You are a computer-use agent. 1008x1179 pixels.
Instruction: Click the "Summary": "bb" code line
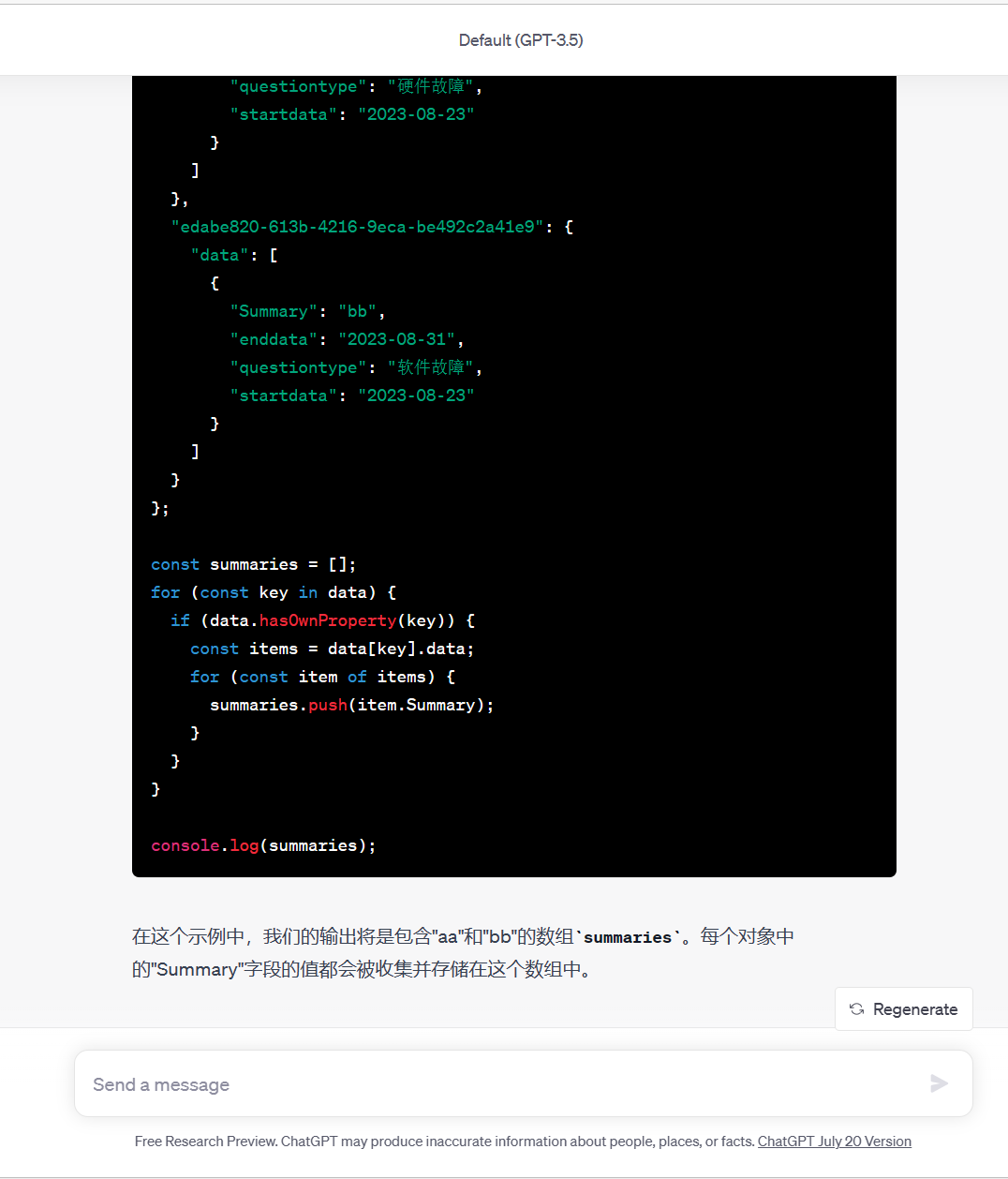[307, 311]
